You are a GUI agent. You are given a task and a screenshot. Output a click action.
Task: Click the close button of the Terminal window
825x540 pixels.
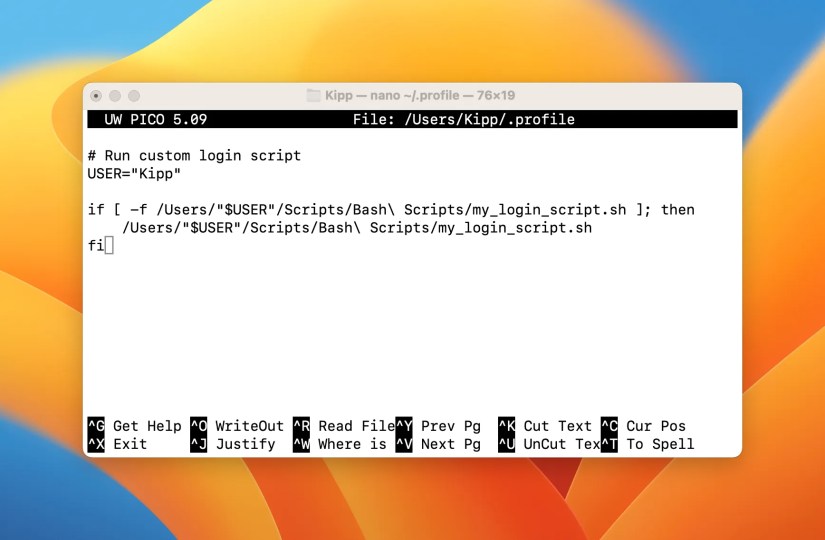tap(96, 96)
